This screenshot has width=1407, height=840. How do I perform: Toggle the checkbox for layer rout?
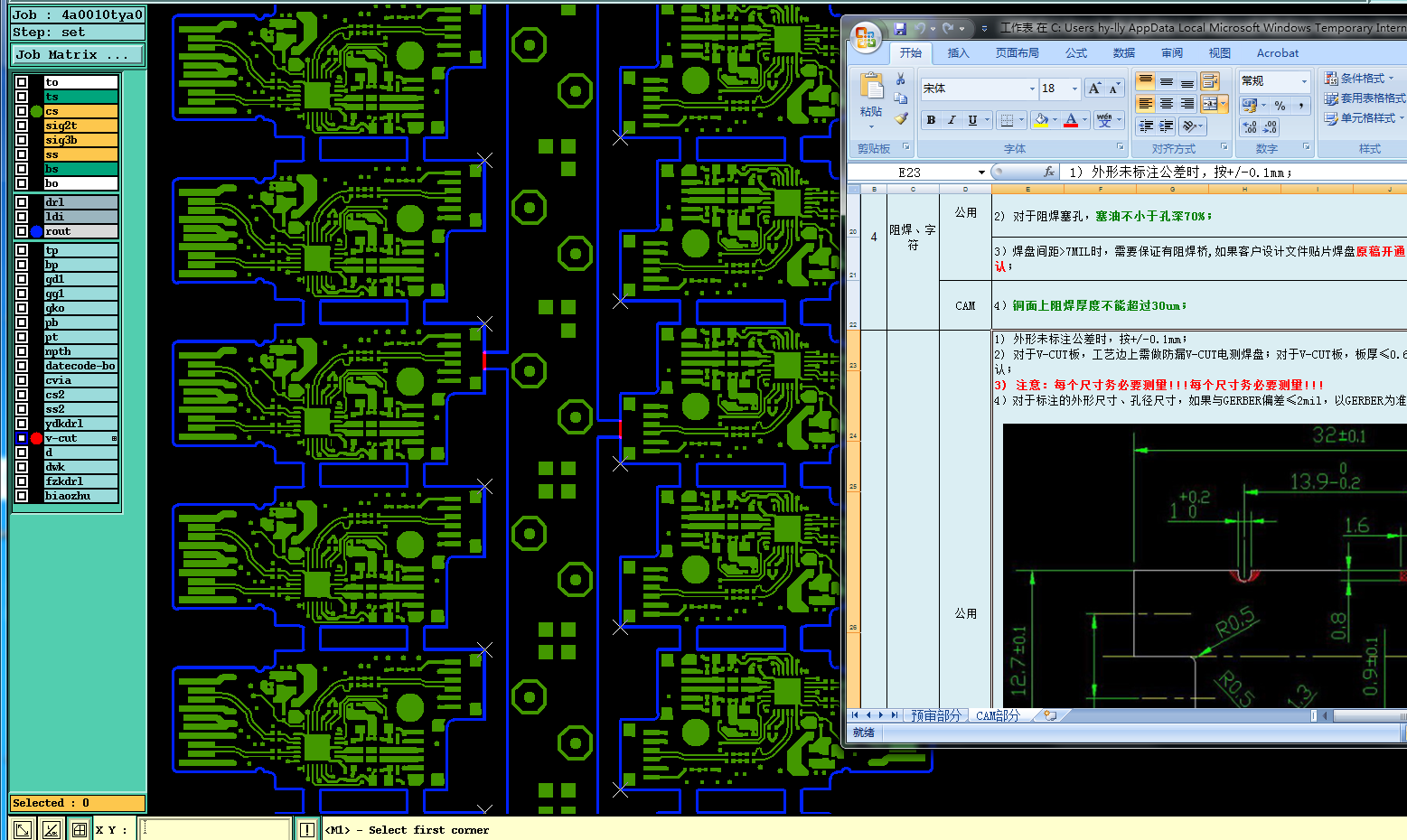[22, 231]
